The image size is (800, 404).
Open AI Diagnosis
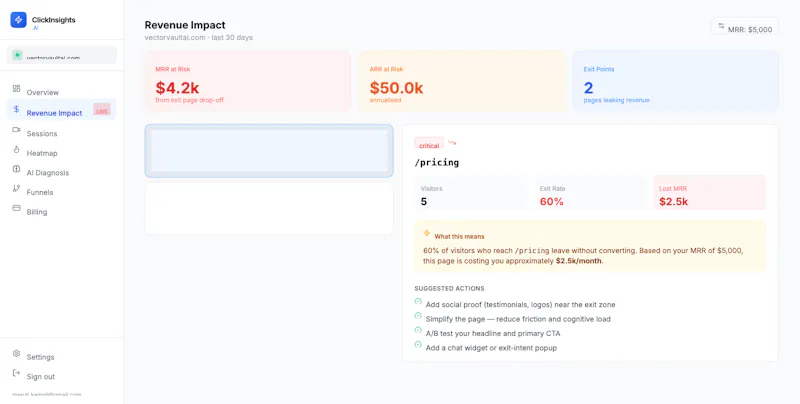click(61, 172)
